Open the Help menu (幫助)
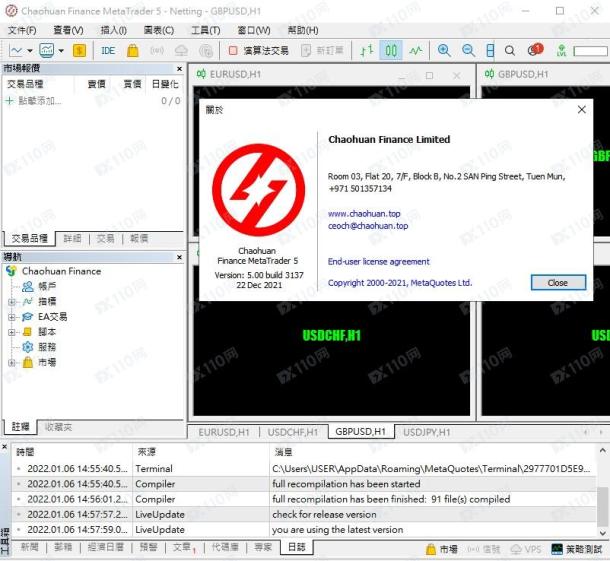The height and width of the screenshot is (561, 610). coord(303,30)
